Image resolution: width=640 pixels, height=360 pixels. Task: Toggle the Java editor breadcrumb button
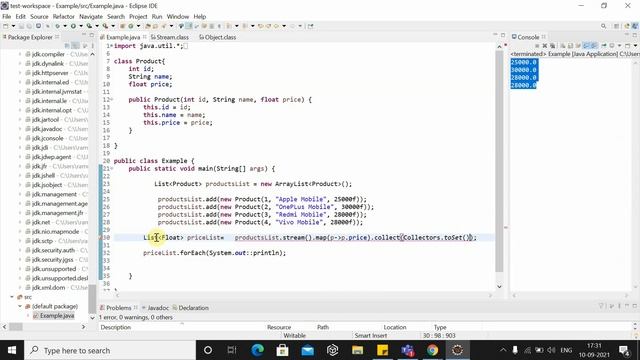(x=181, y=26)
